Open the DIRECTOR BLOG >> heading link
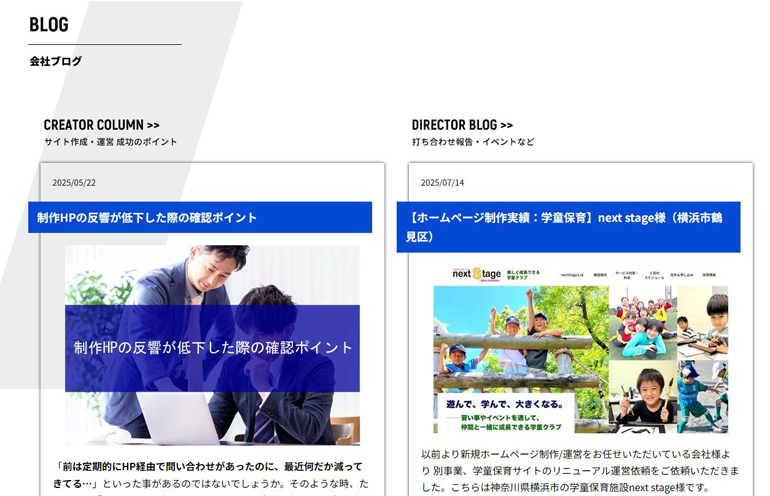The image size is (770, 496). pos(462,125)
